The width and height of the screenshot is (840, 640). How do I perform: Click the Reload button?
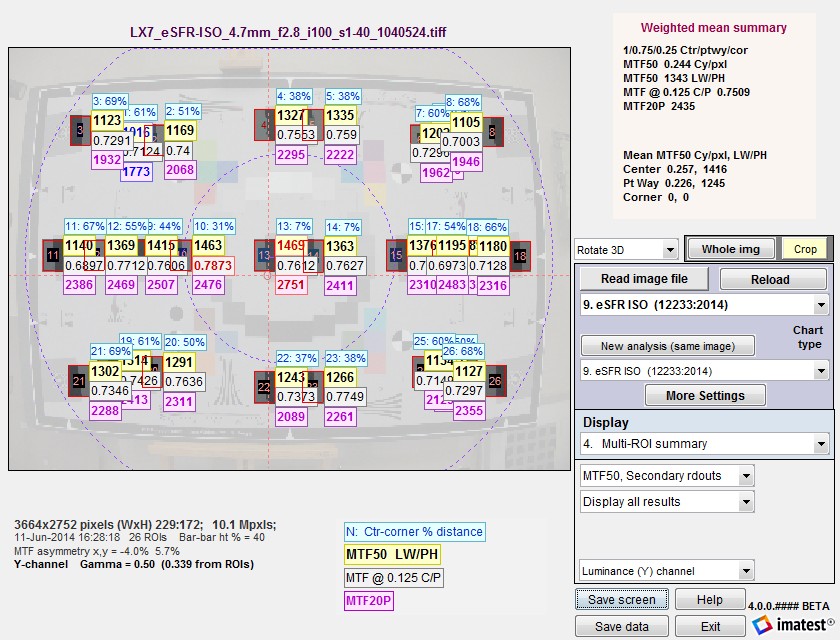(770, 280)
